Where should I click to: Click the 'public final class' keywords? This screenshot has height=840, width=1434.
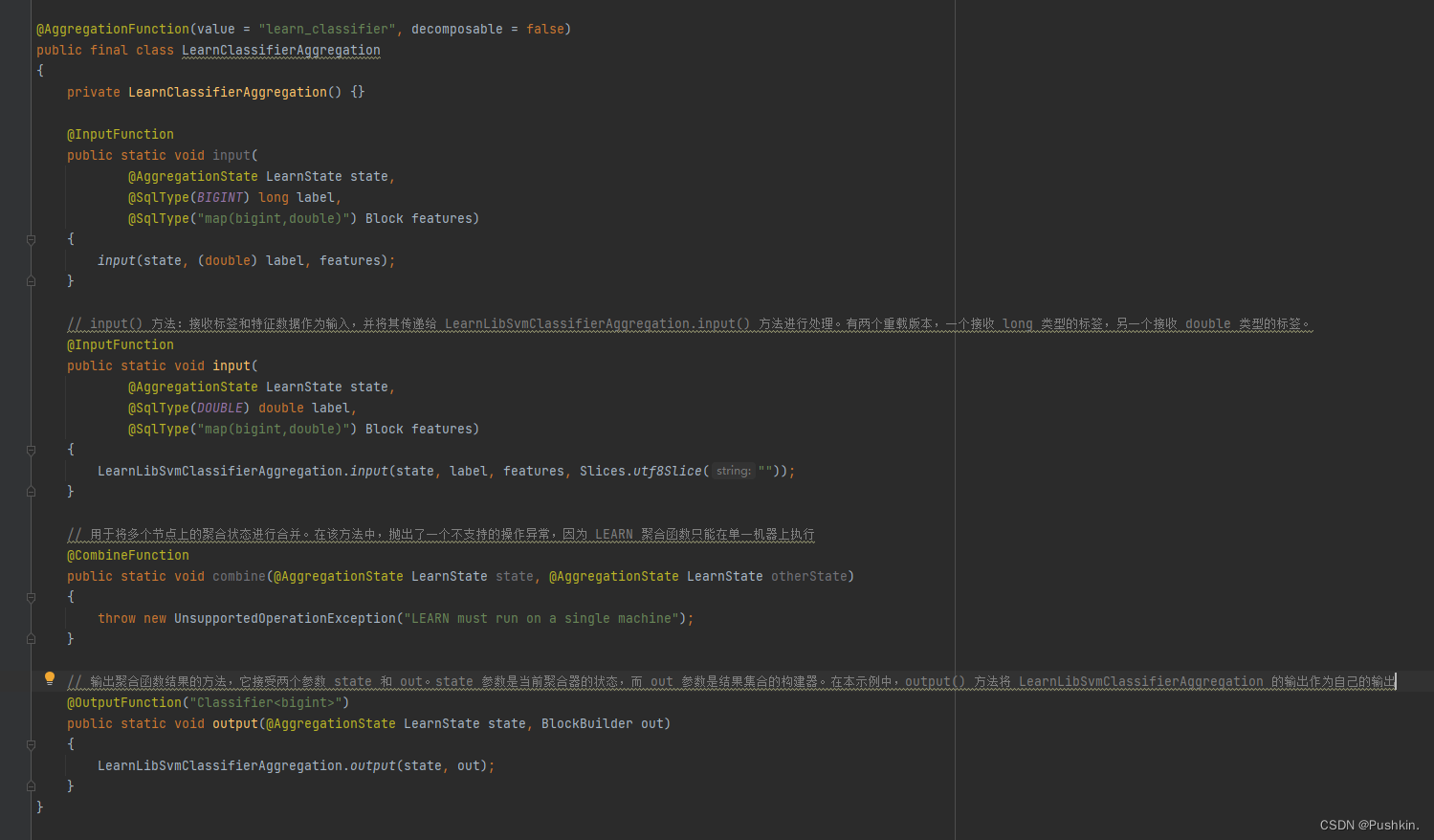(x=105, y=51)
